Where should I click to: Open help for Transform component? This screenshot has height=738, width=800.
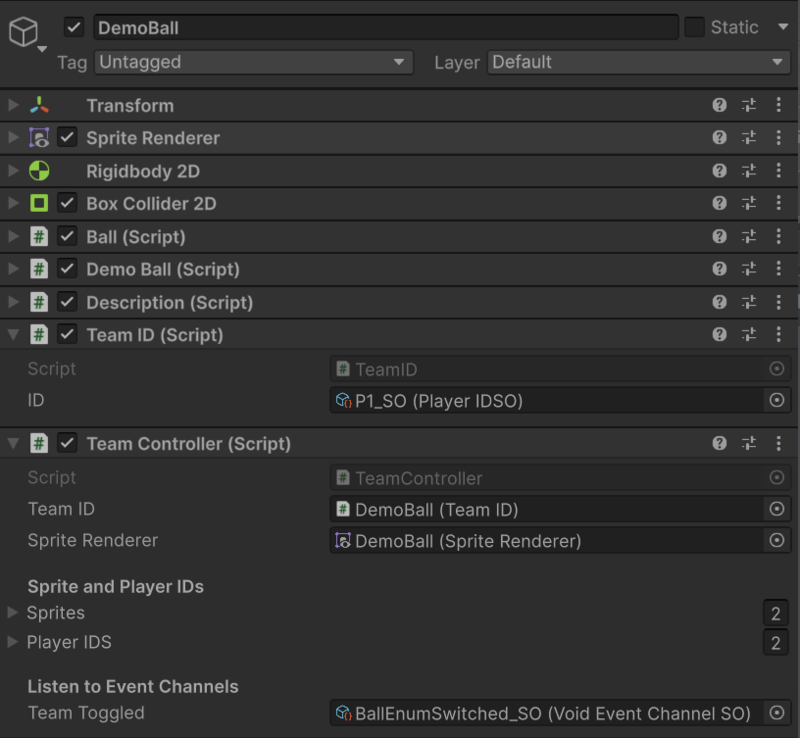(719, 105)
